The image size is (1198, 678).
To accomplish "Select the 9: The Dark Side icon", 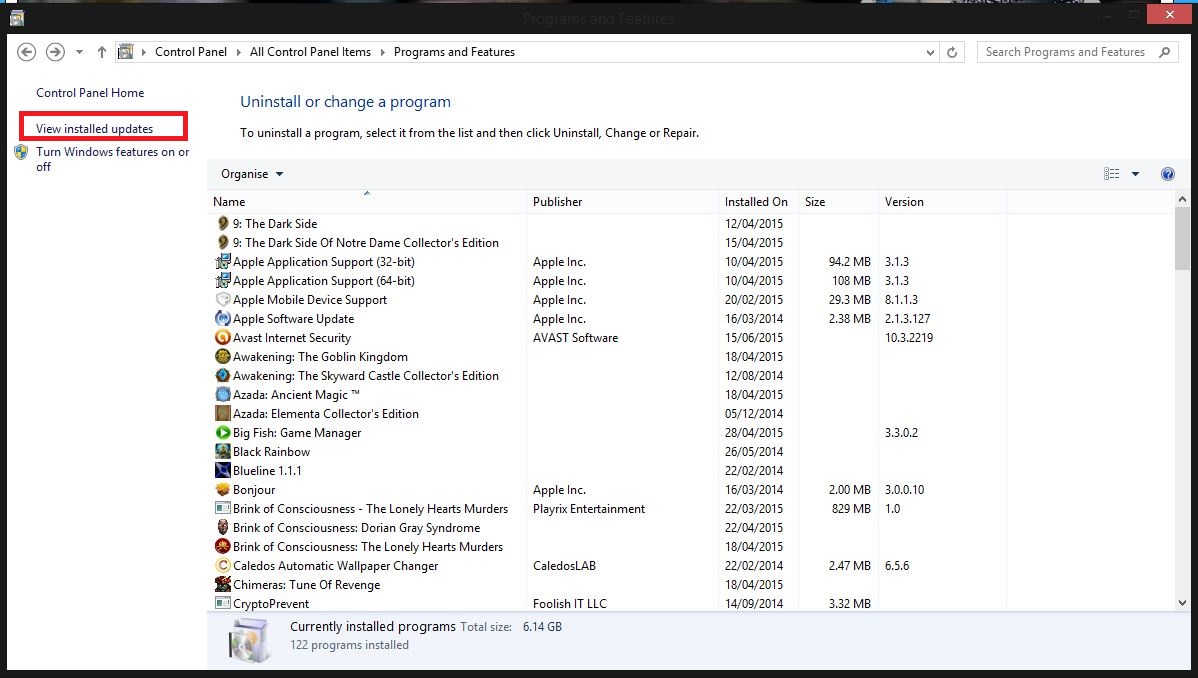I will coord(222,223).
